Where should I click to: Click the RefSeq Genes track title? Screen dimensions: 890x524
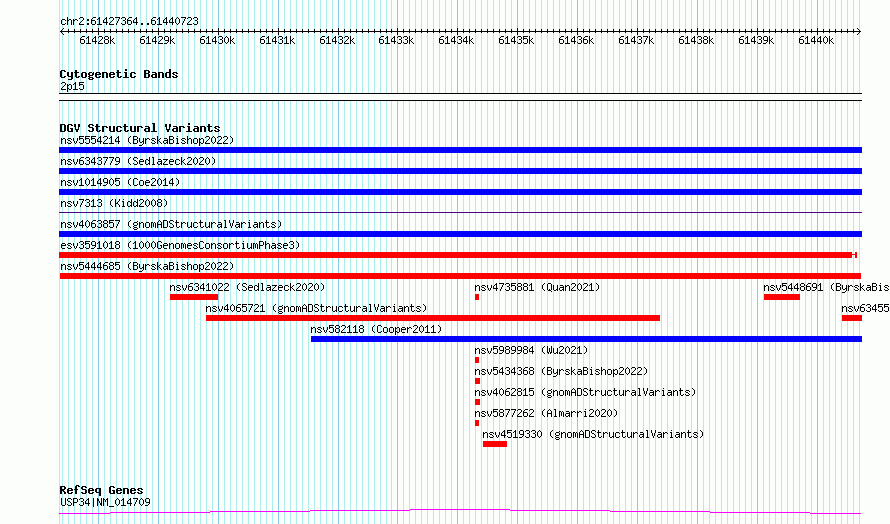point(101,490)
